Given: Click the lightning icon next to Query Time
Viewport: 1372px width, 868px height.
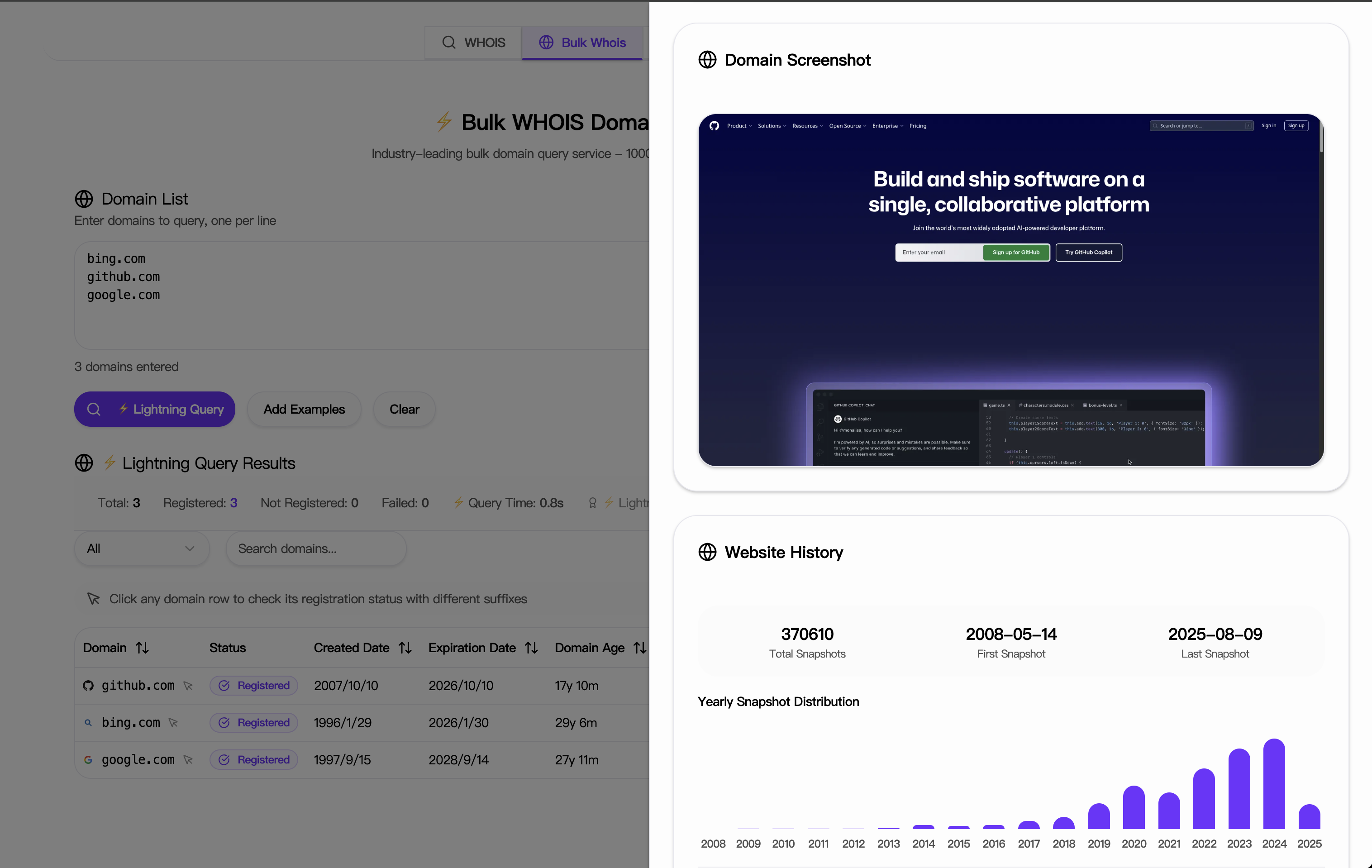Looking at the screenshot, I should tap(458, 503).
